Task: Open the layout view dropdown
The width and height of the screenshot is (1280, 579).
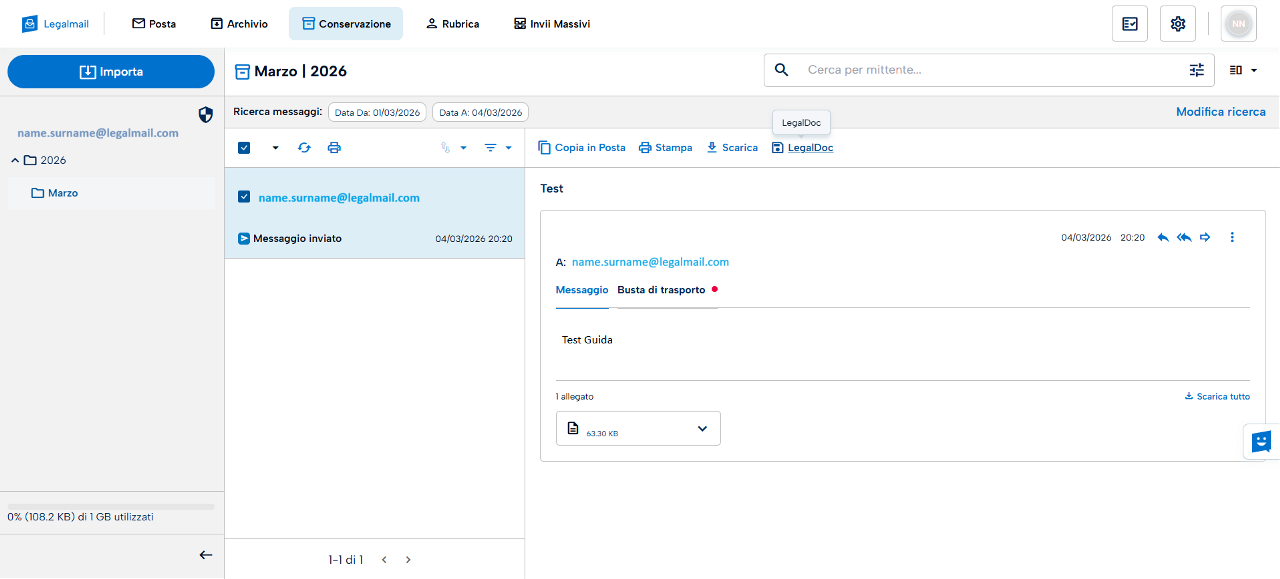Action: [1243, 70]
